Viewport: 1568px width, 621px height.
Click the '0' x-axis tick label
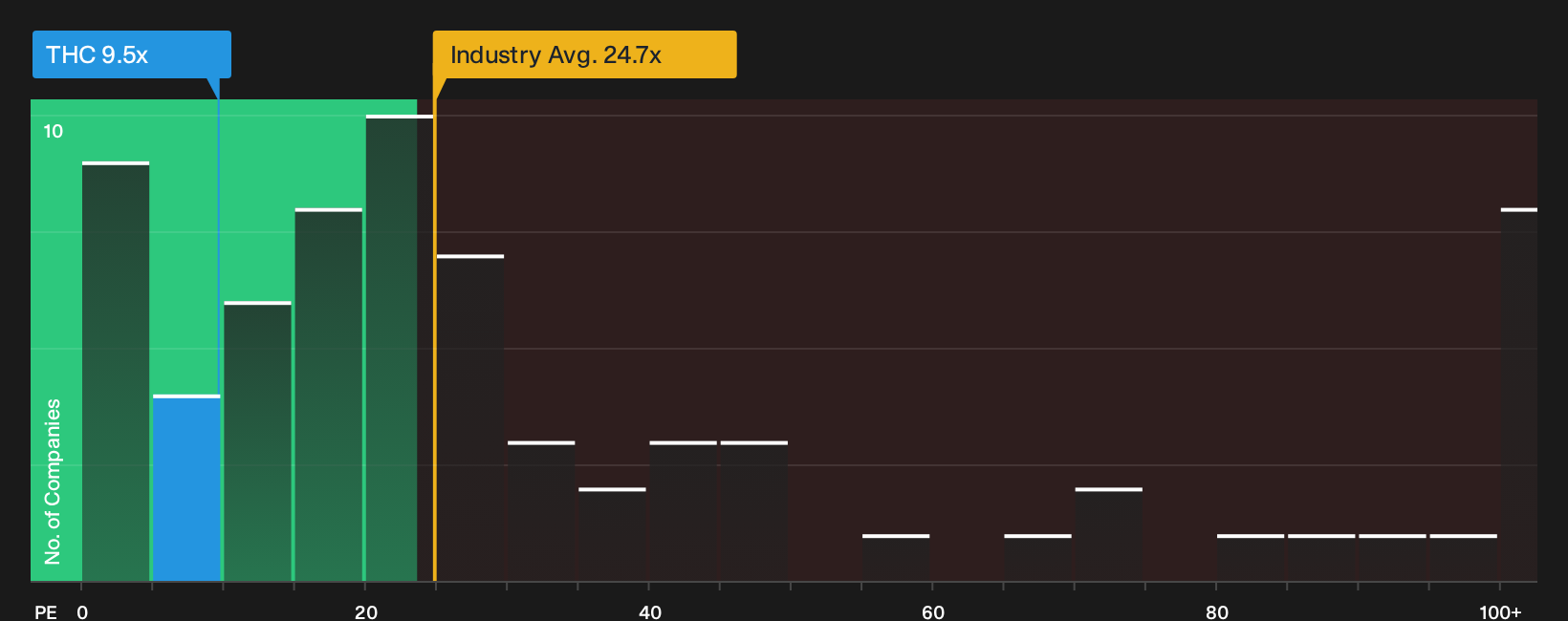tap(82, 612)
